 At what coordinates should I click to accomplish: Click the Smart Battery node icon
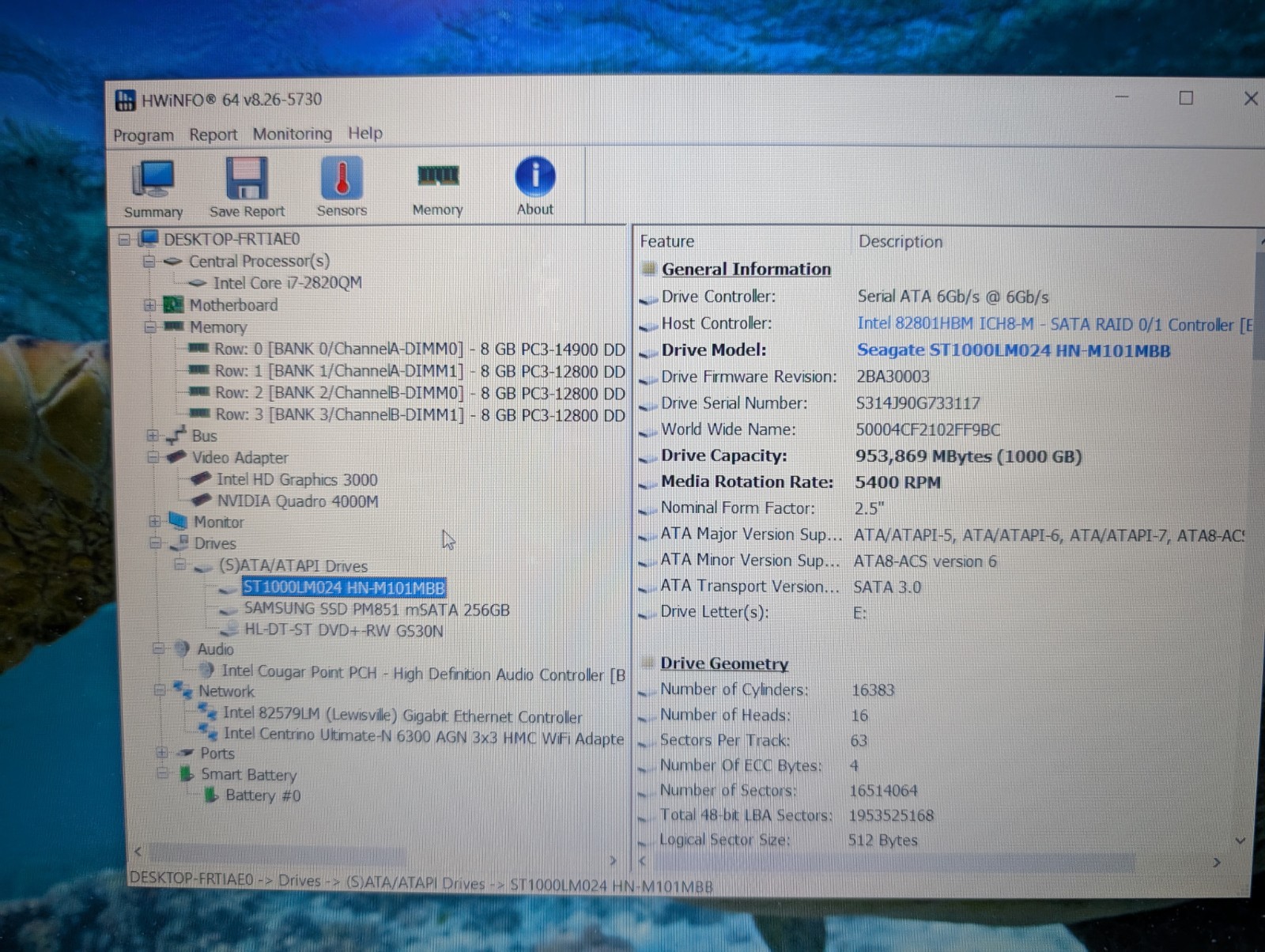[x=187, y=774]
